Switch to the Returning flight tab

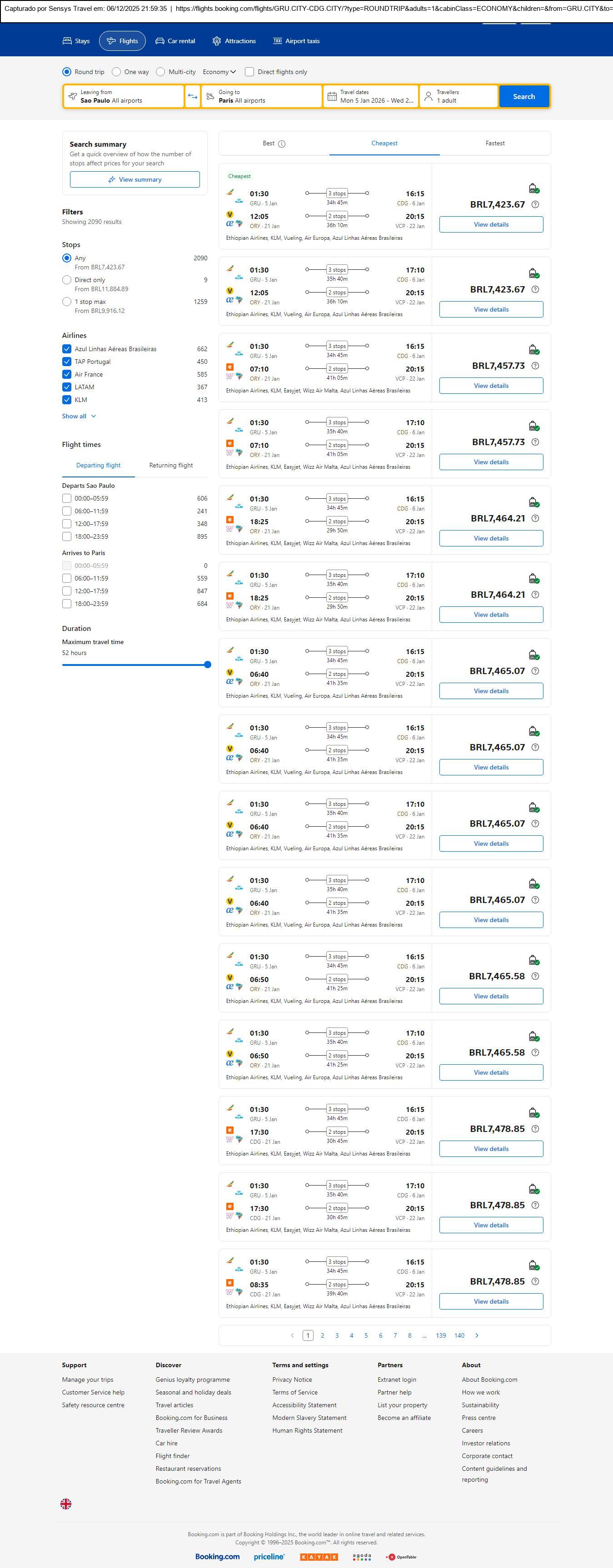(171, 465)
